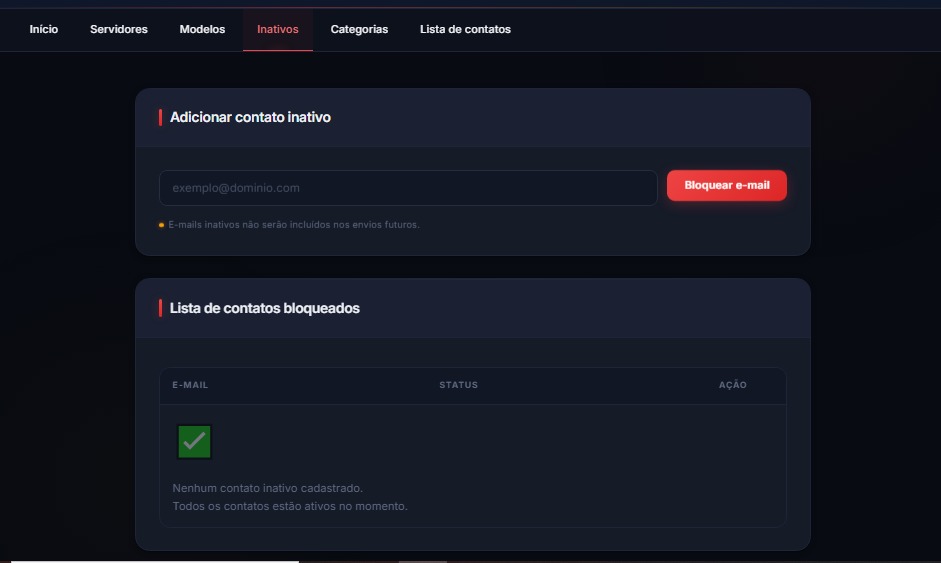Click the Lista de contatos bloqueados heading
This screenshot has width=941, height=563.
(265, 308)
